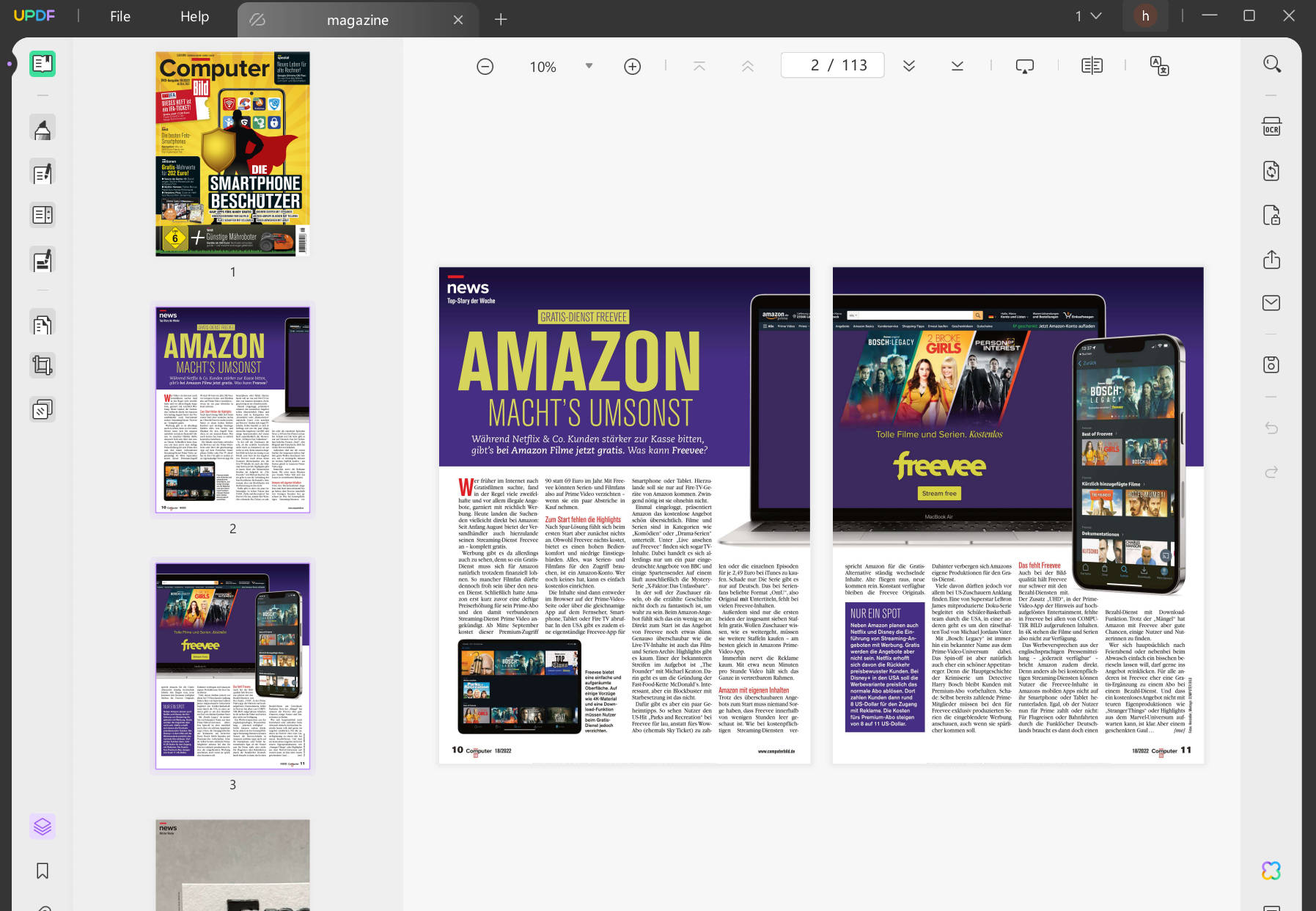Open the user account avatar 'h'
This screenshot has height=911, width=1316.
point(1145,15)
